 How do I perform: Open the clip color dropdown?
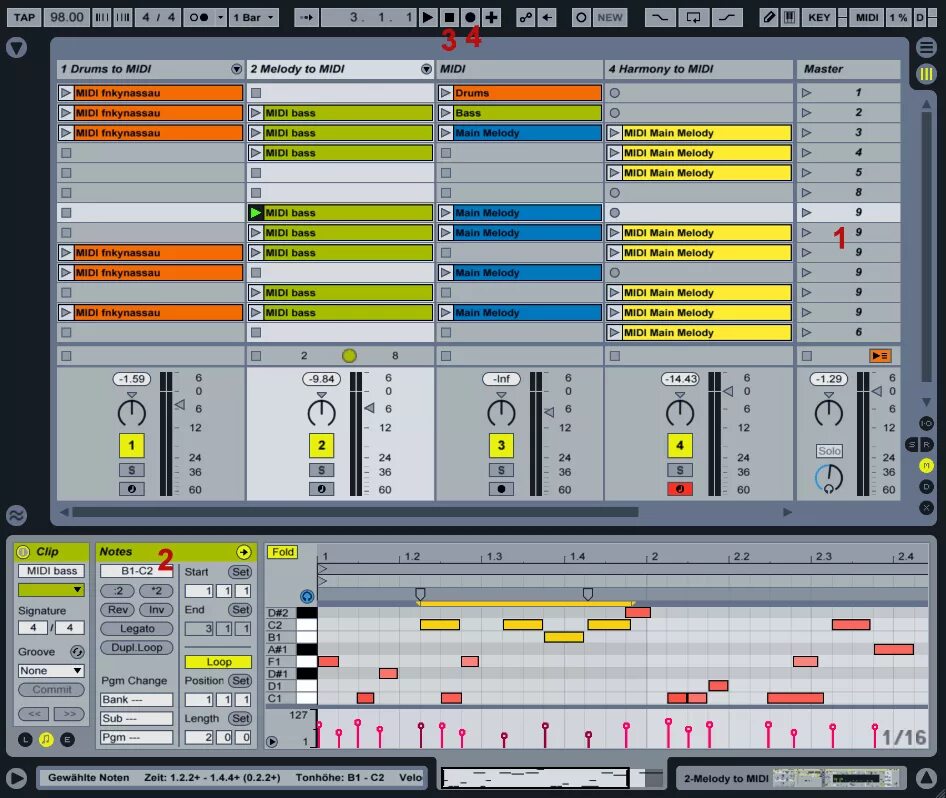tap(51, 590)
